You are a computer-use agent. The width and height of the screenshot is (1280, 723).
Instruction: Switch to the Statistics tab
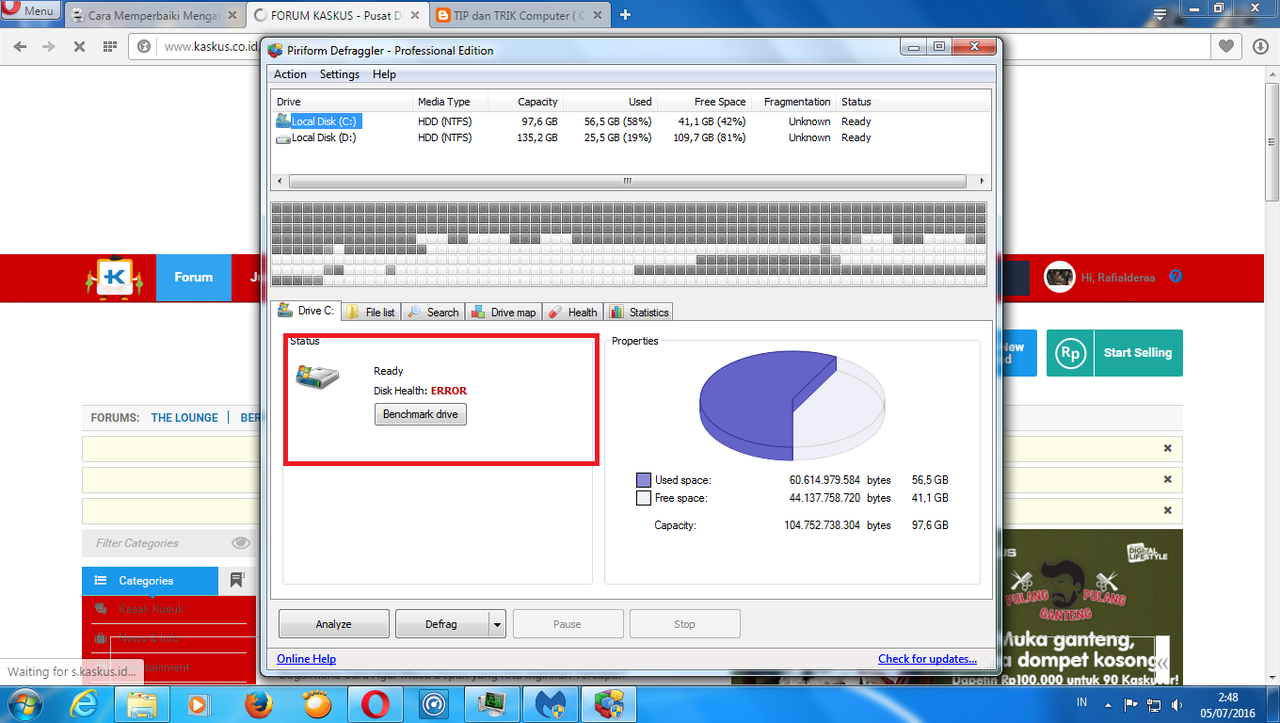point(638,312)
